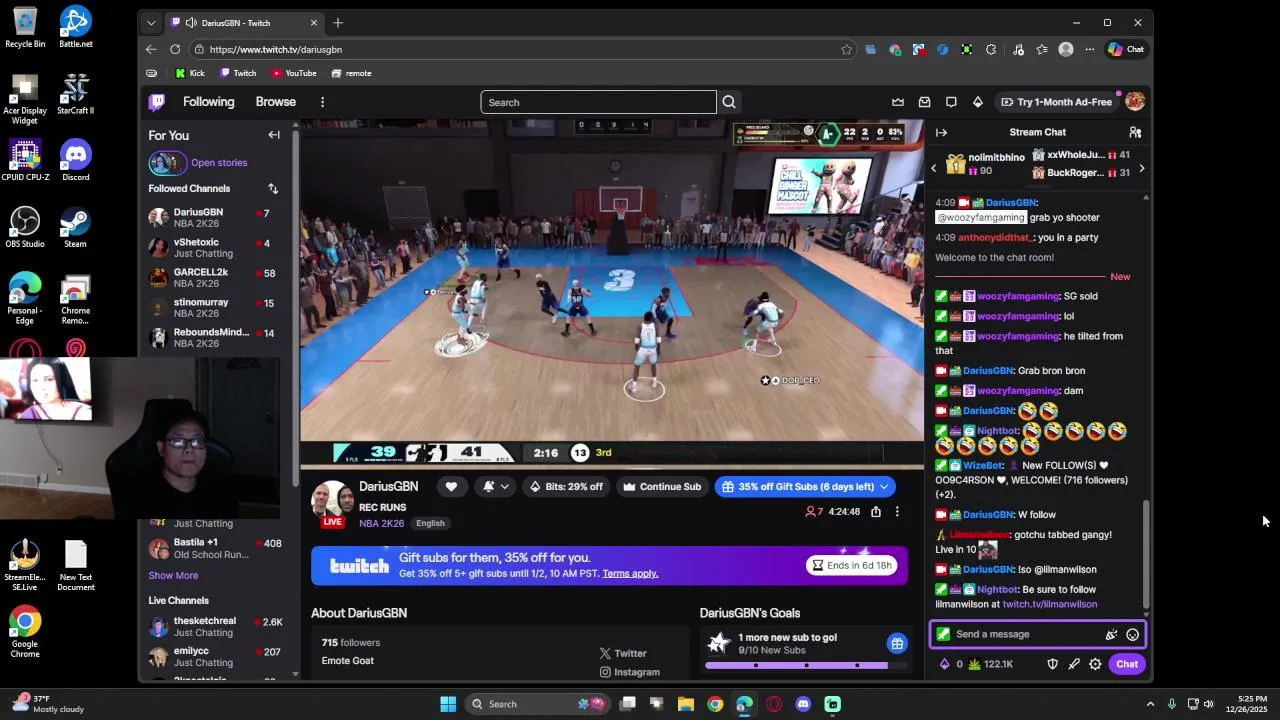This screenshot has height=720, width=1280.
Task: Send message with the Chat button
Action: 1127,664
